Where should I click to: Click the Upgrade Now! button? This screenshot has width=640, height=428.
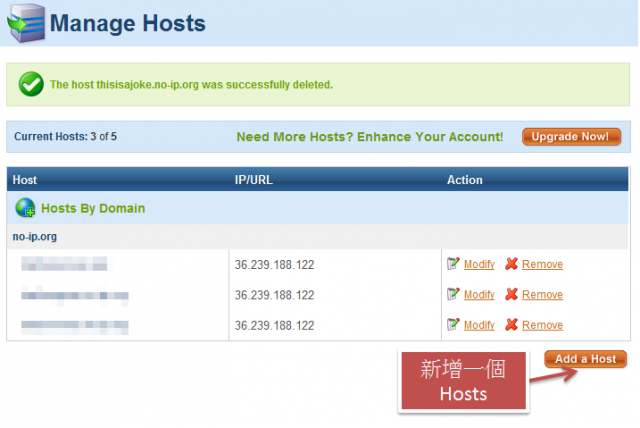pos(571,137)
